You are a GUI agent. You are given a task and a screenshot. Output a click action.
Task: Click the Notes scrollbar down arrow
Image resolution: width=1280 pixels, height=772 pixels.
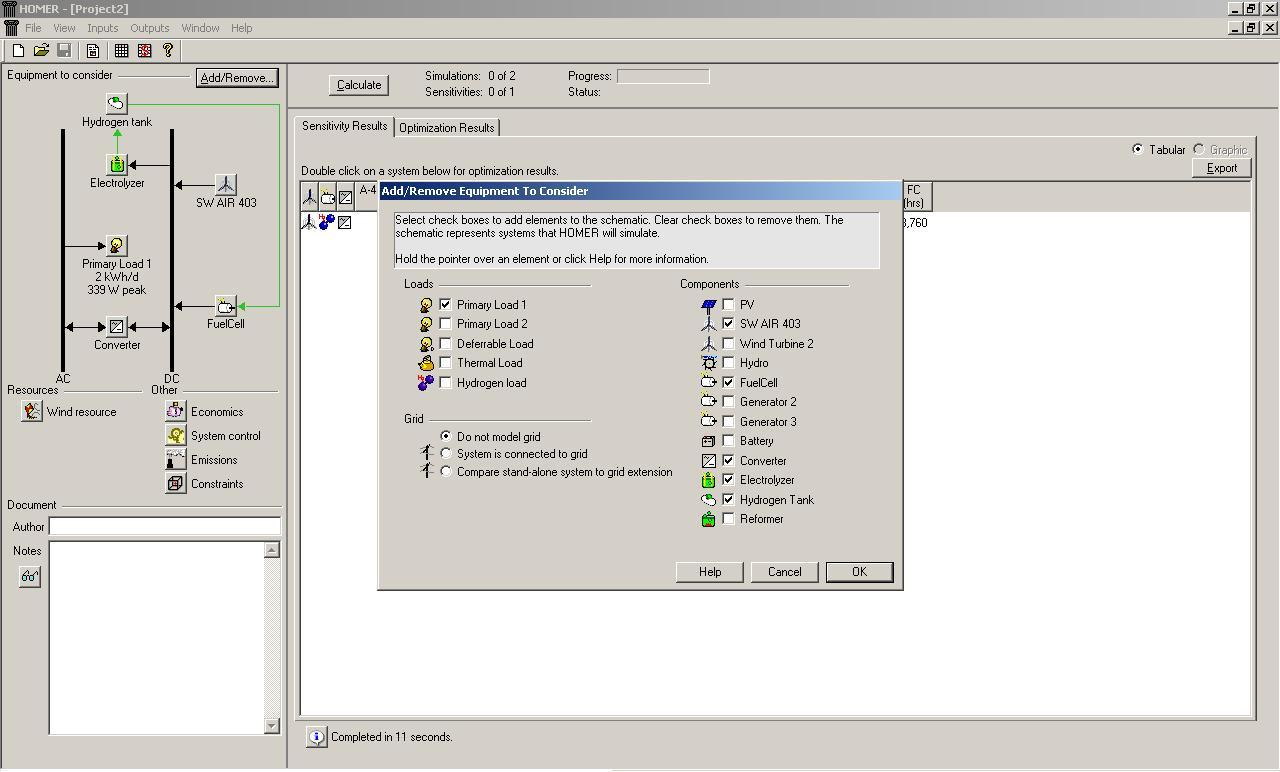tap(272, 726)
